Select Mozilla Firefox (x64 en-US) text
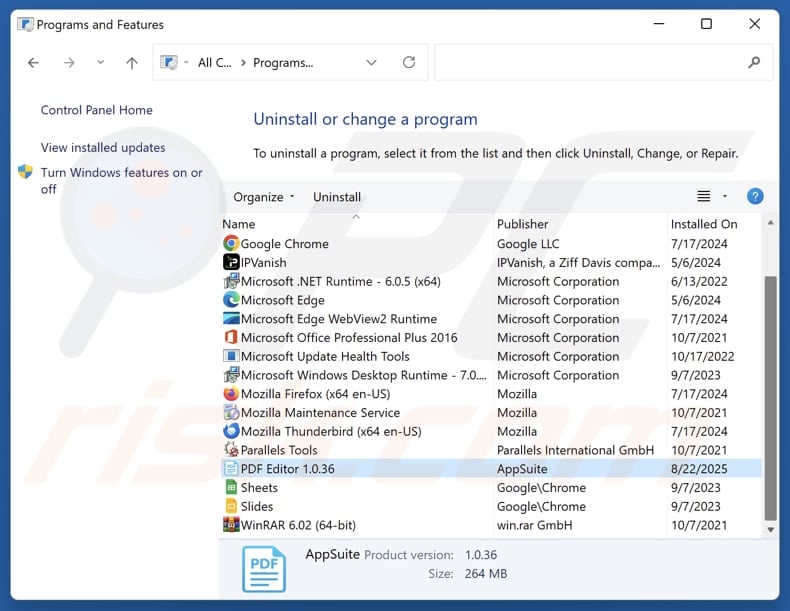The image size is (790, 611). point(315,394)
